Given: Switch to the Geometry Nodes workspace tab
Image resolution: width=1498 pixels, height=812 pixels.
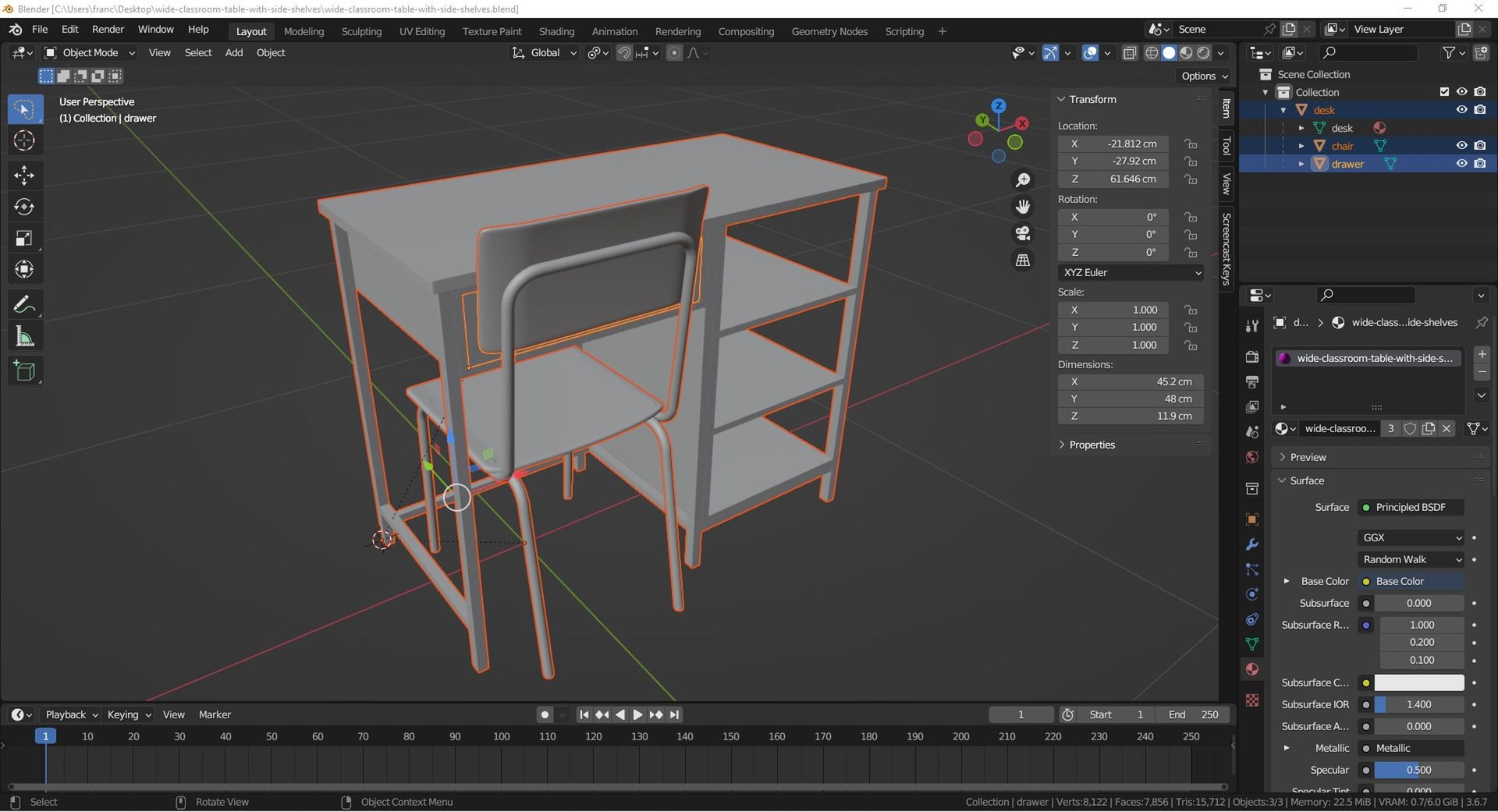Looking at the screenshot, I should click(x=829, y=31).
